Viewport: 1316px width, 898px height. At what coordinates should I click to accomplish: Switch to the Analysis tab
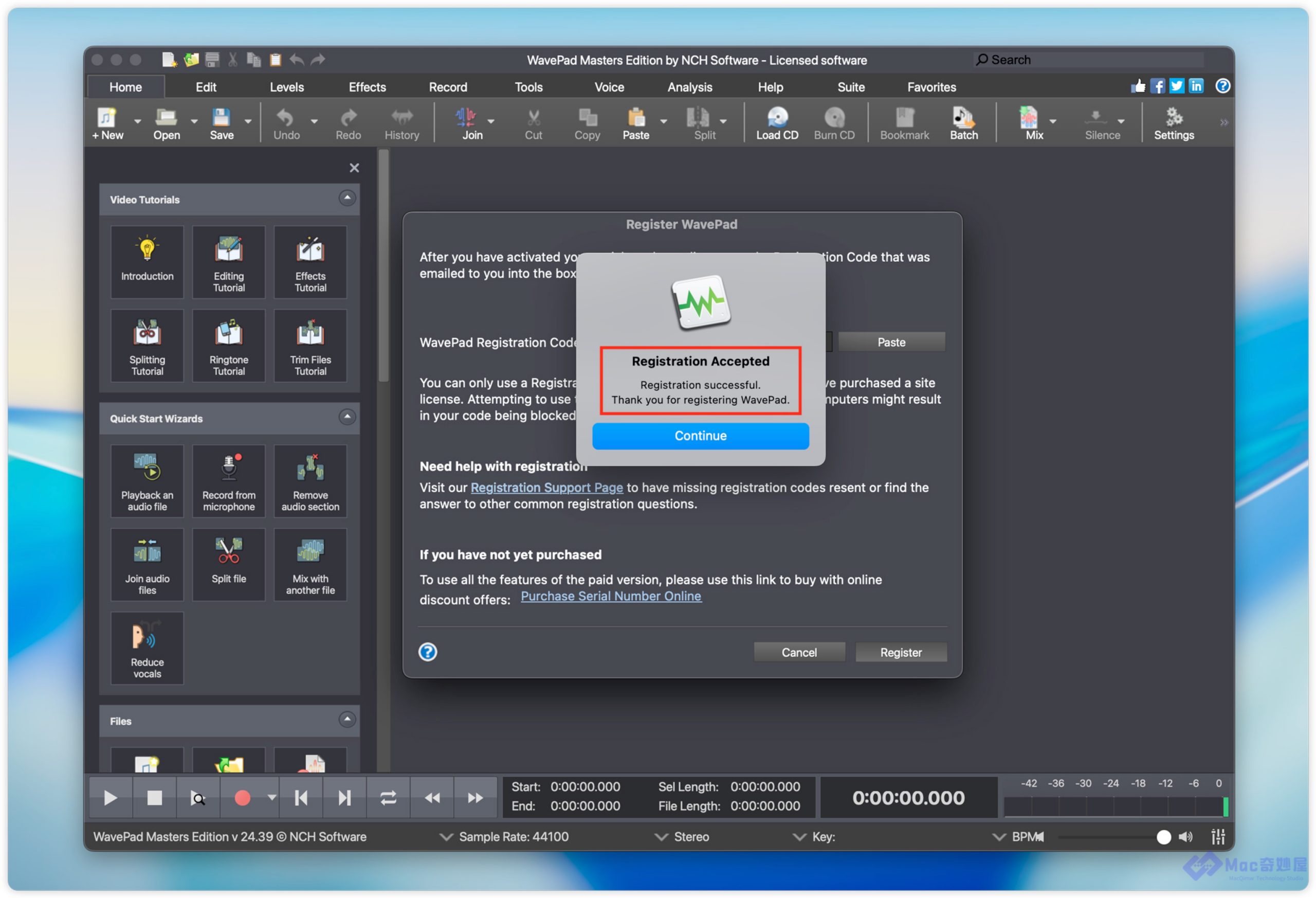690,87
